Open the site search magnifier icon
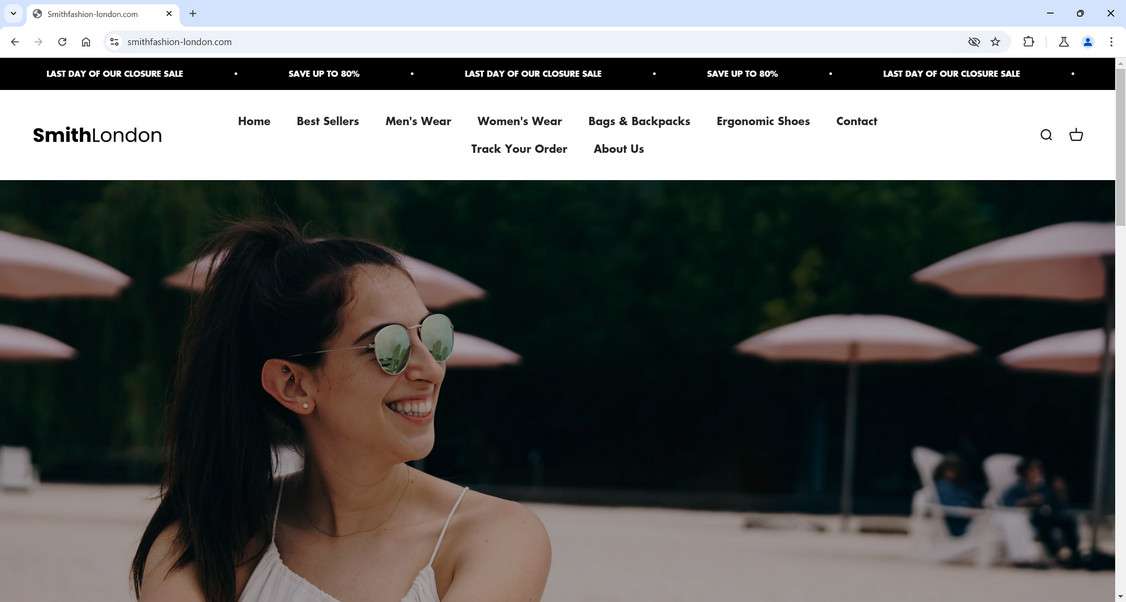This screenshot has width=1126, height=602. [x=1045, y=134]
